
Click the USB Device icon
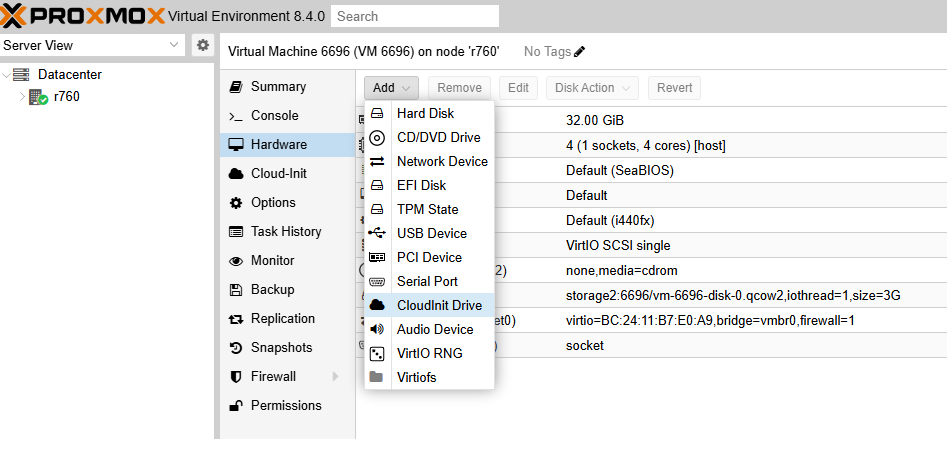(x=377, y=233)
